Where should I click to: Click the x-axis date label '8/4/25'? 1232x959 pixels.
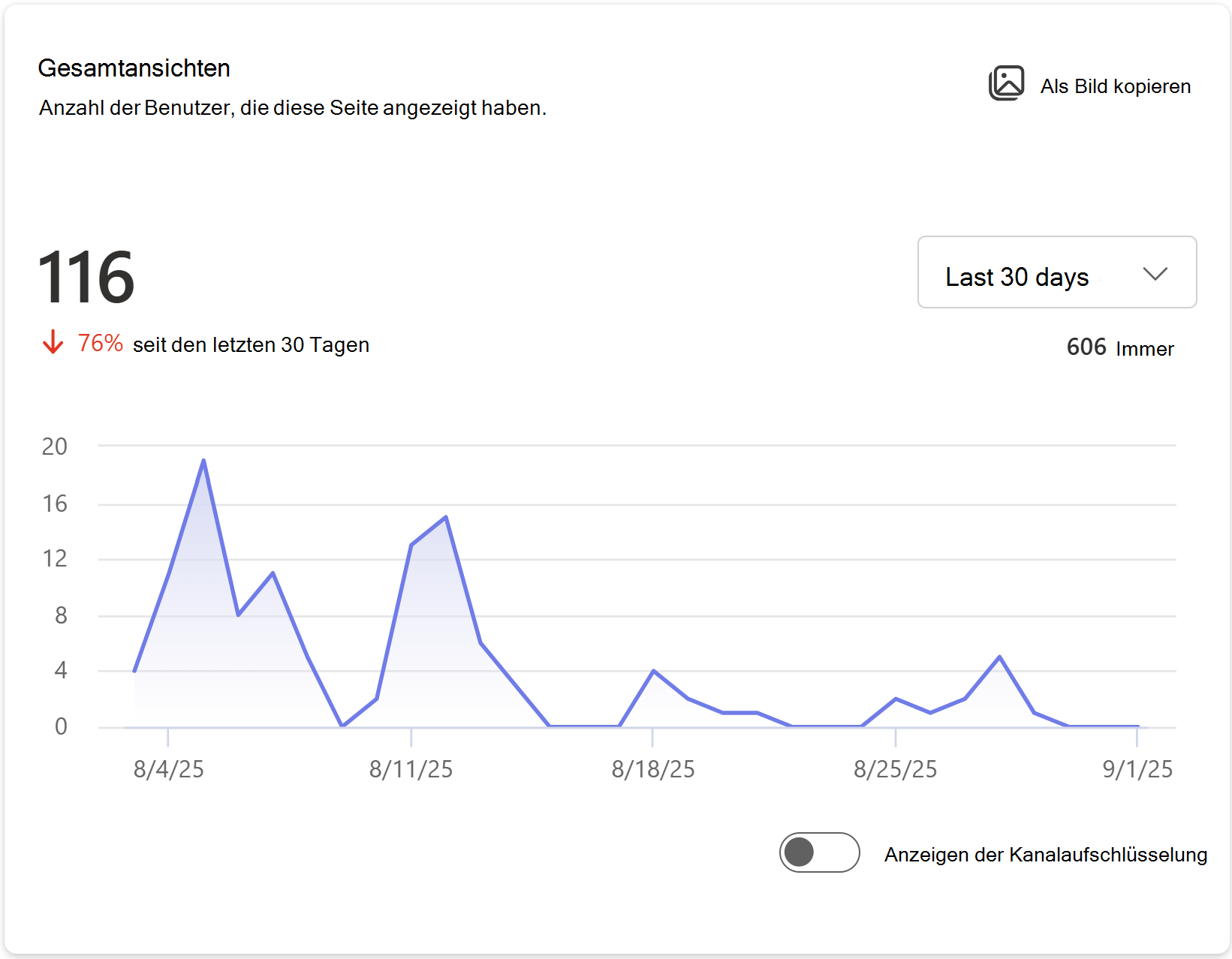[x=168, y=769]
